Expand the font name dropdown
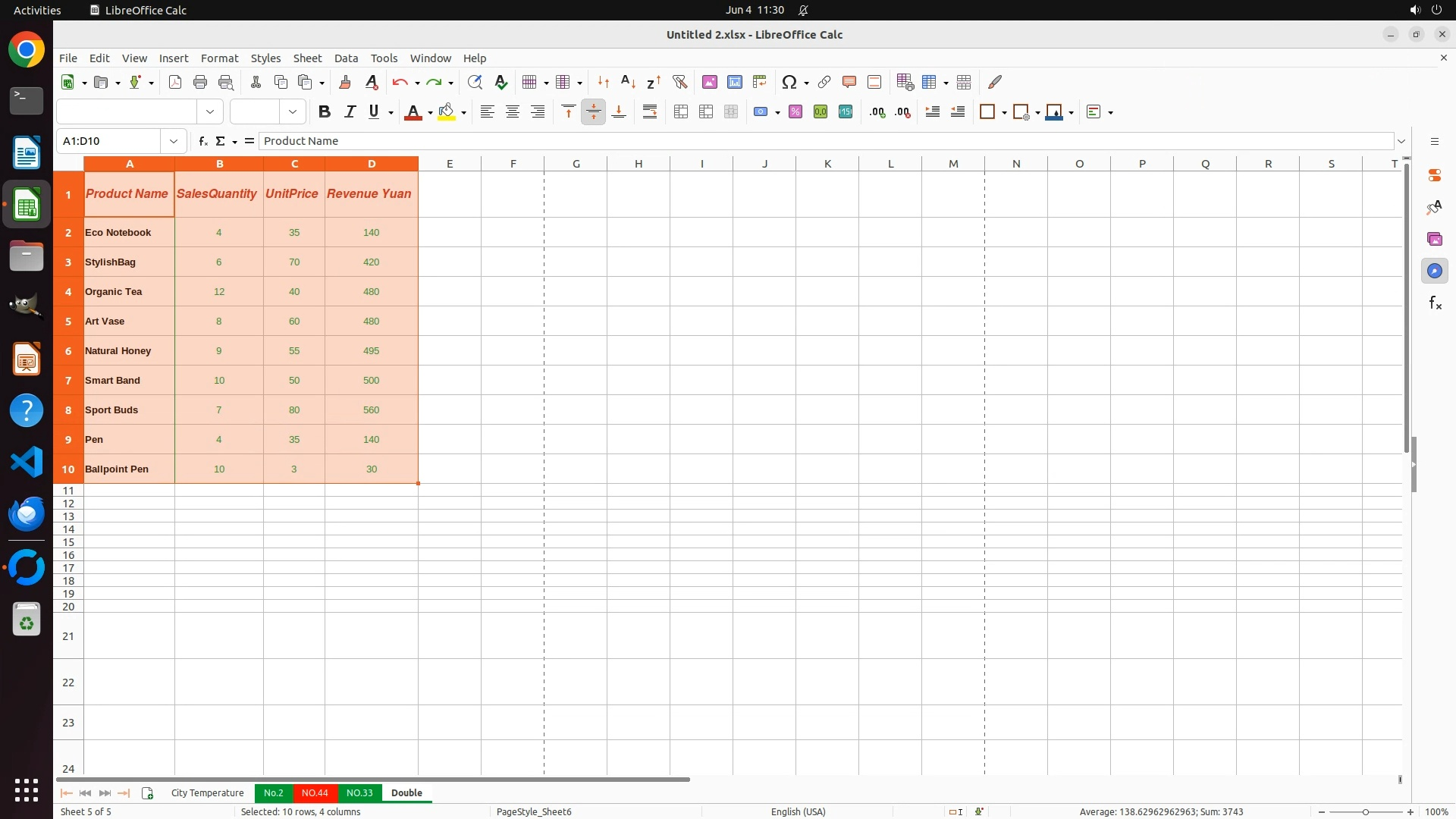This screenshot has width=1456, height=819. pos(210,112)
